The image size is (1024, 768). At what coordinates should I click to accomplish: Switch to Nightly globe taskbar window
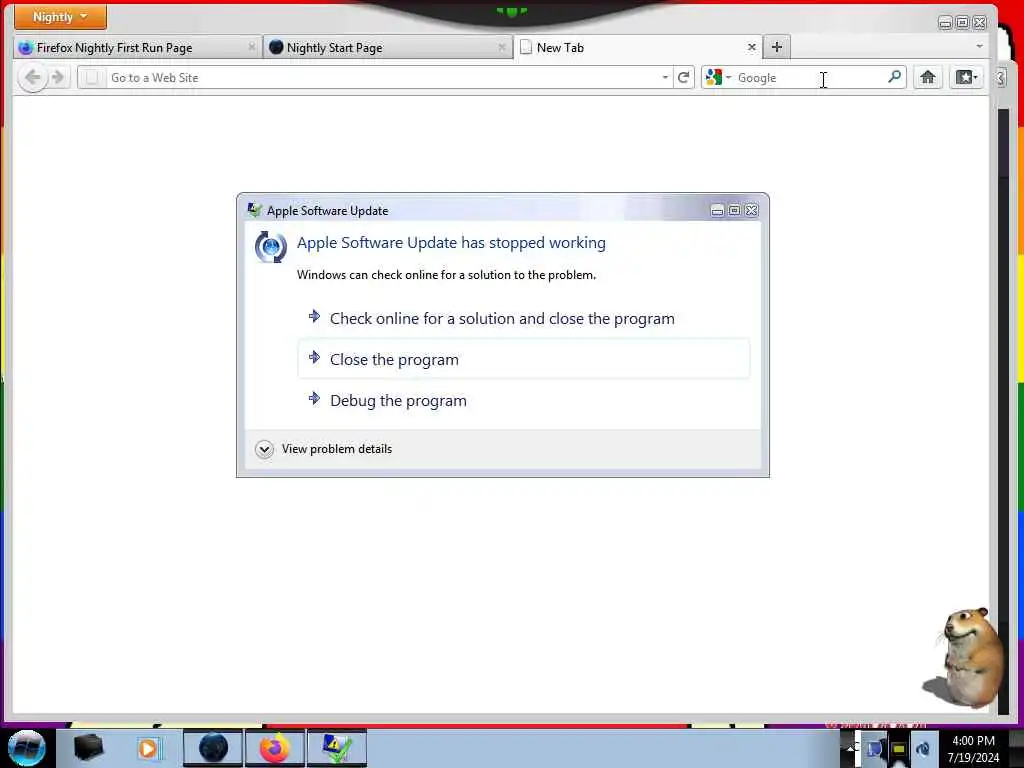coord(213,748)
